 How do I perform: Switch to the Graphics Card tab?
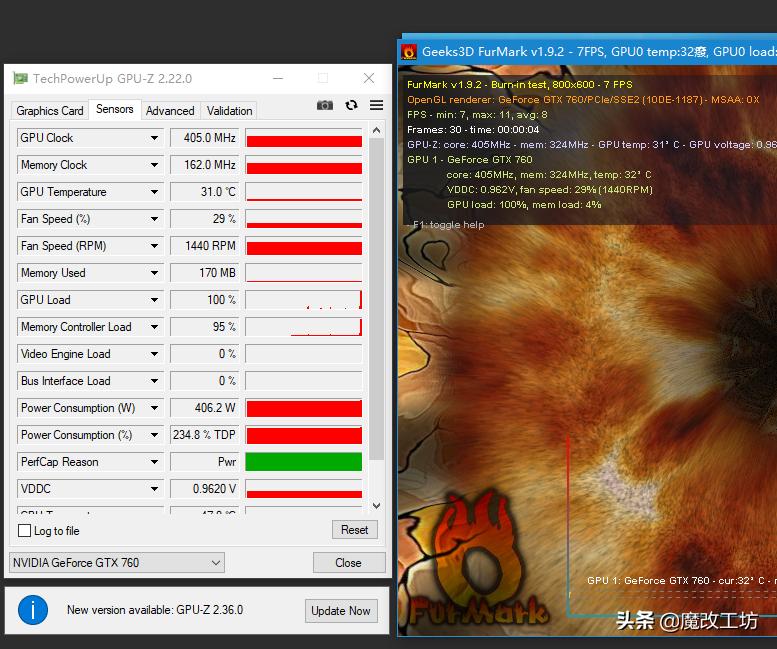50,110
